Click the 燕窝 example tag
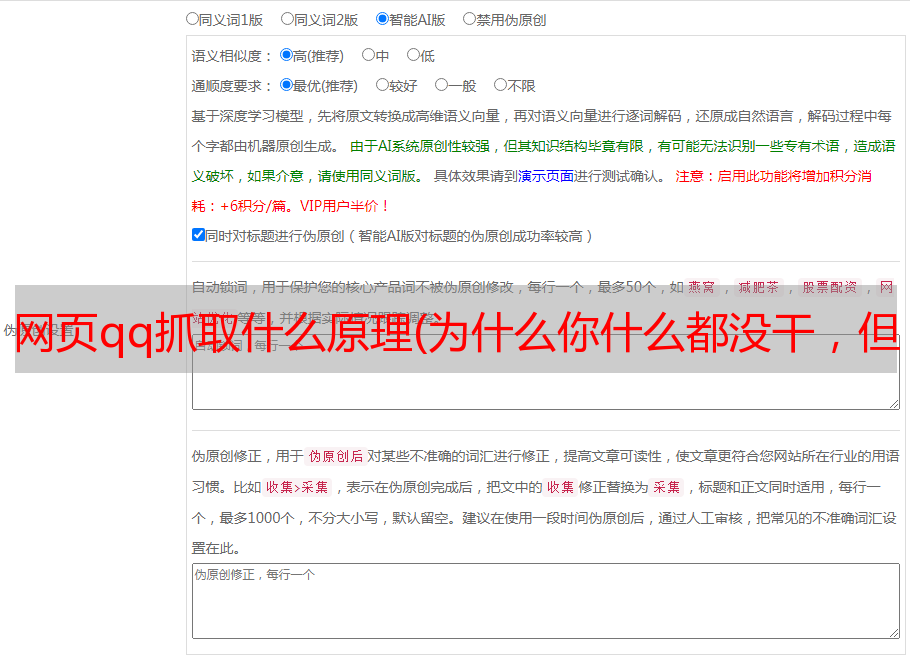The width and height of the screenshot is (911, 658). click(x=702, y=287)
